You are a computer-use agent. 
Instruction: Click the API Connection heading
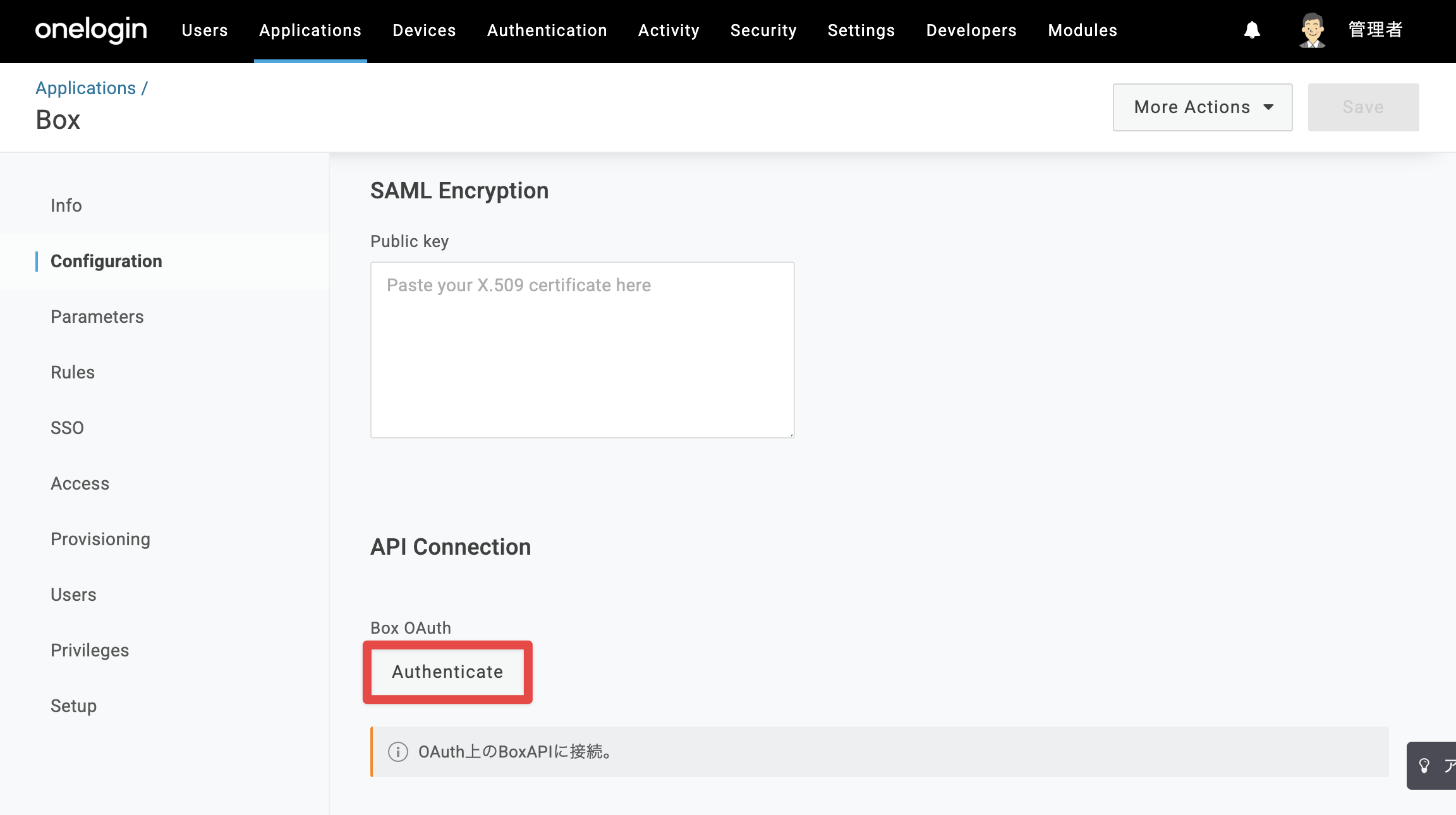[x=451, y=546]
